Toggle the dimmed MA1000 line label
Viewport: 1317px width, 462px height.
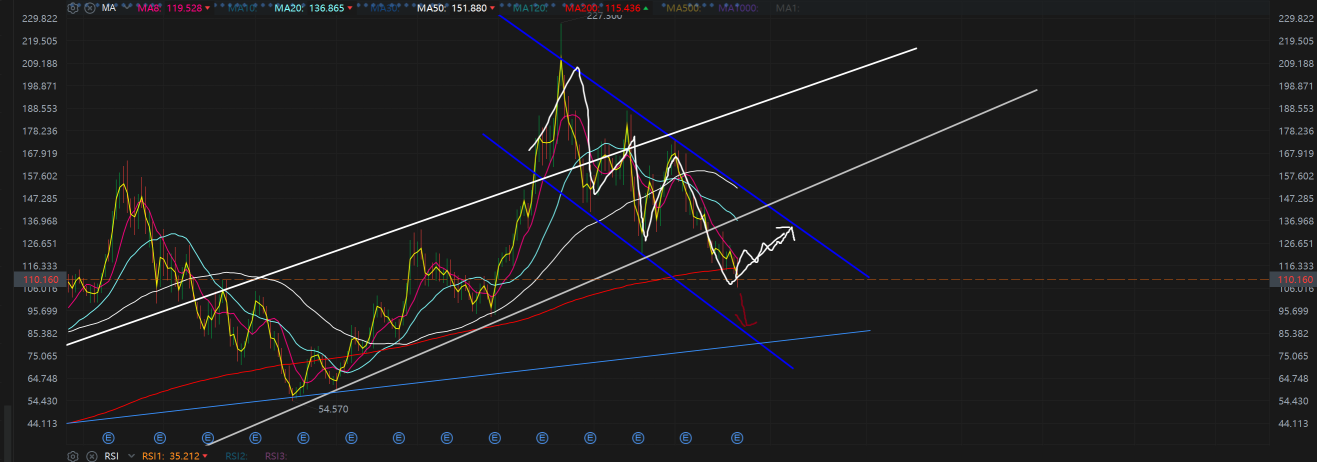[738, 8]
